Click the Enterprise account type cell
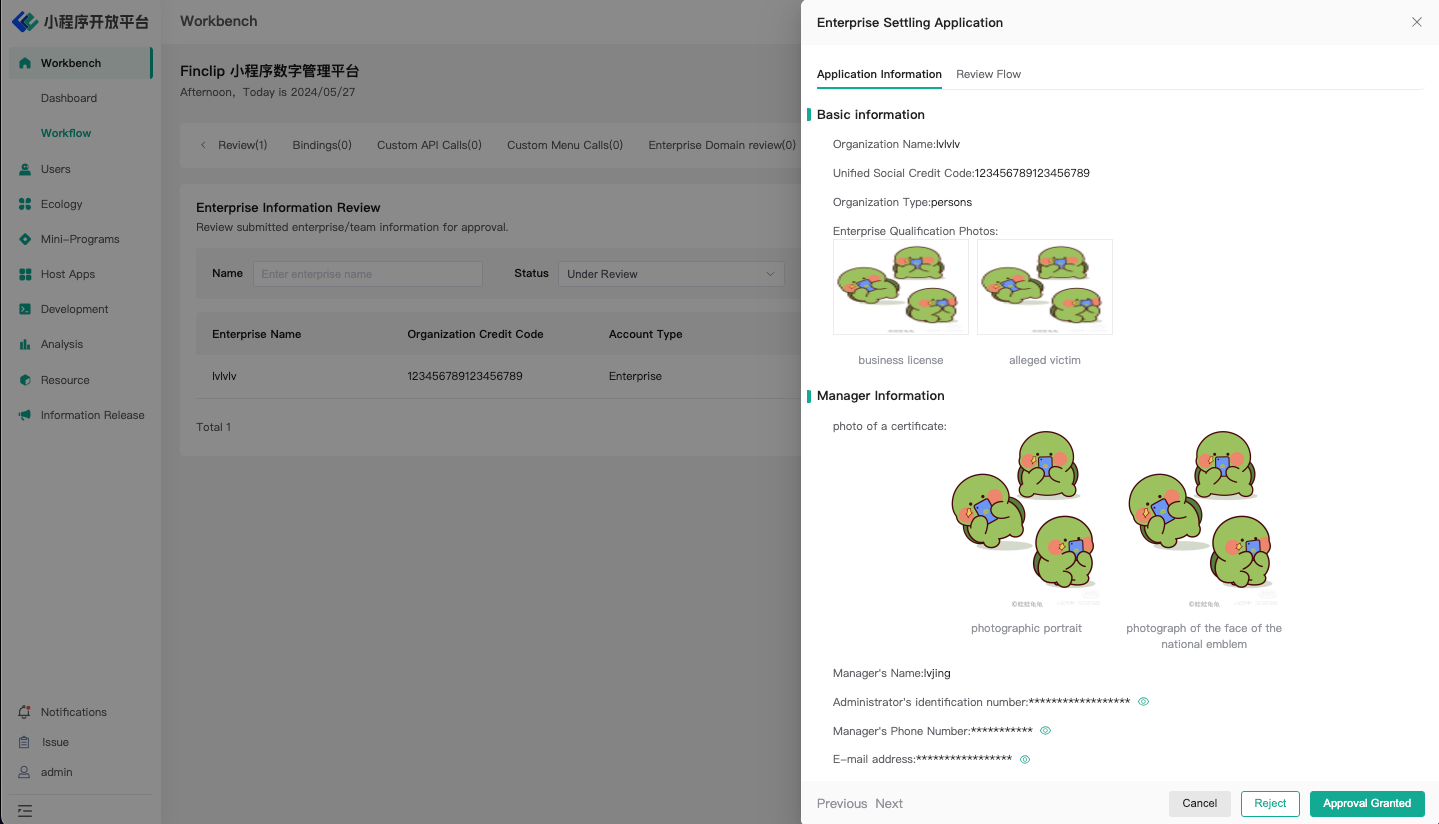This screenshot has width=1439, height=824. [635, 376]
